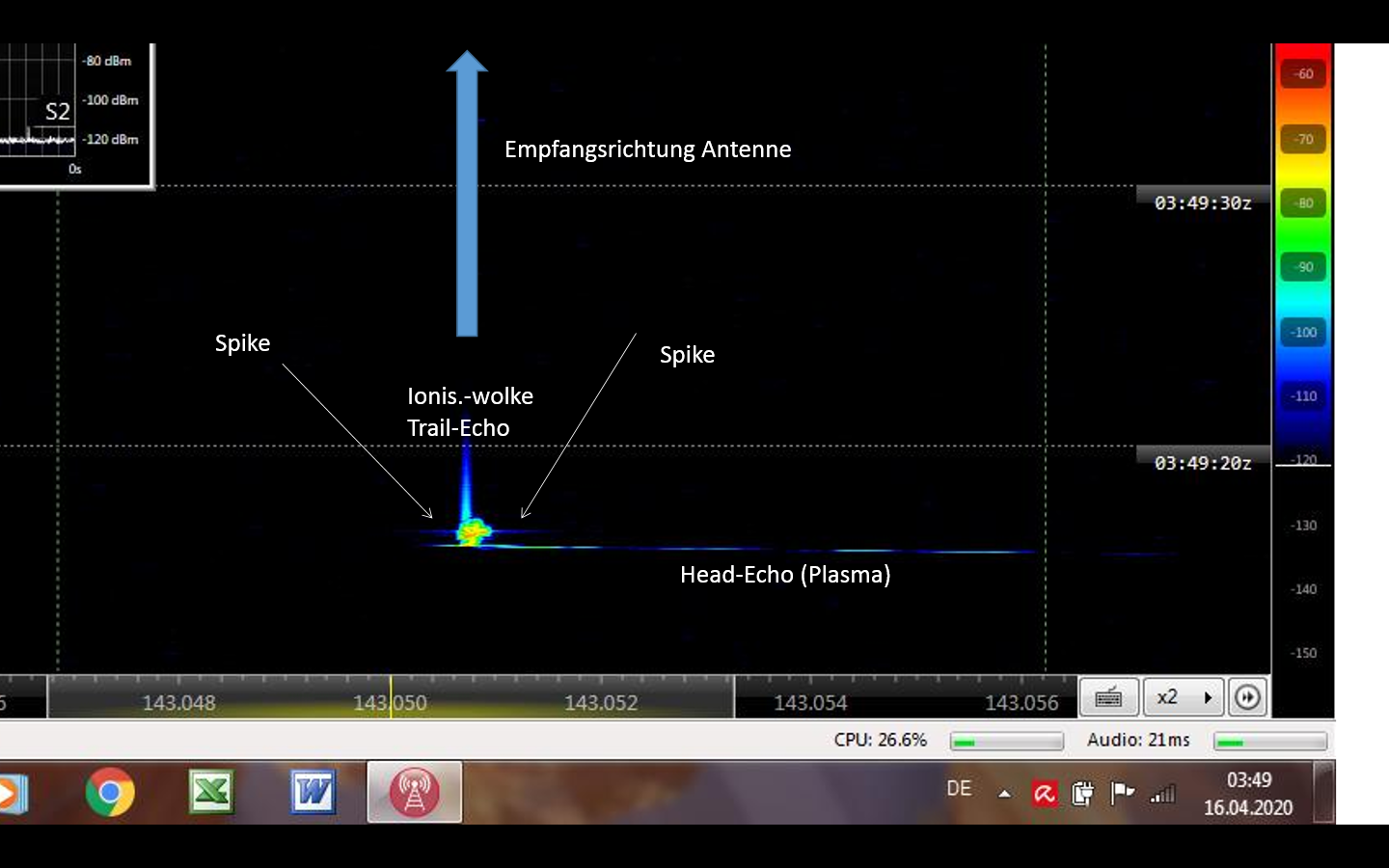Image resolution: width=1389 pixels, height=868 pixels.
Task: Click the power plug tray icon
Action: [x=1083, y=794]
